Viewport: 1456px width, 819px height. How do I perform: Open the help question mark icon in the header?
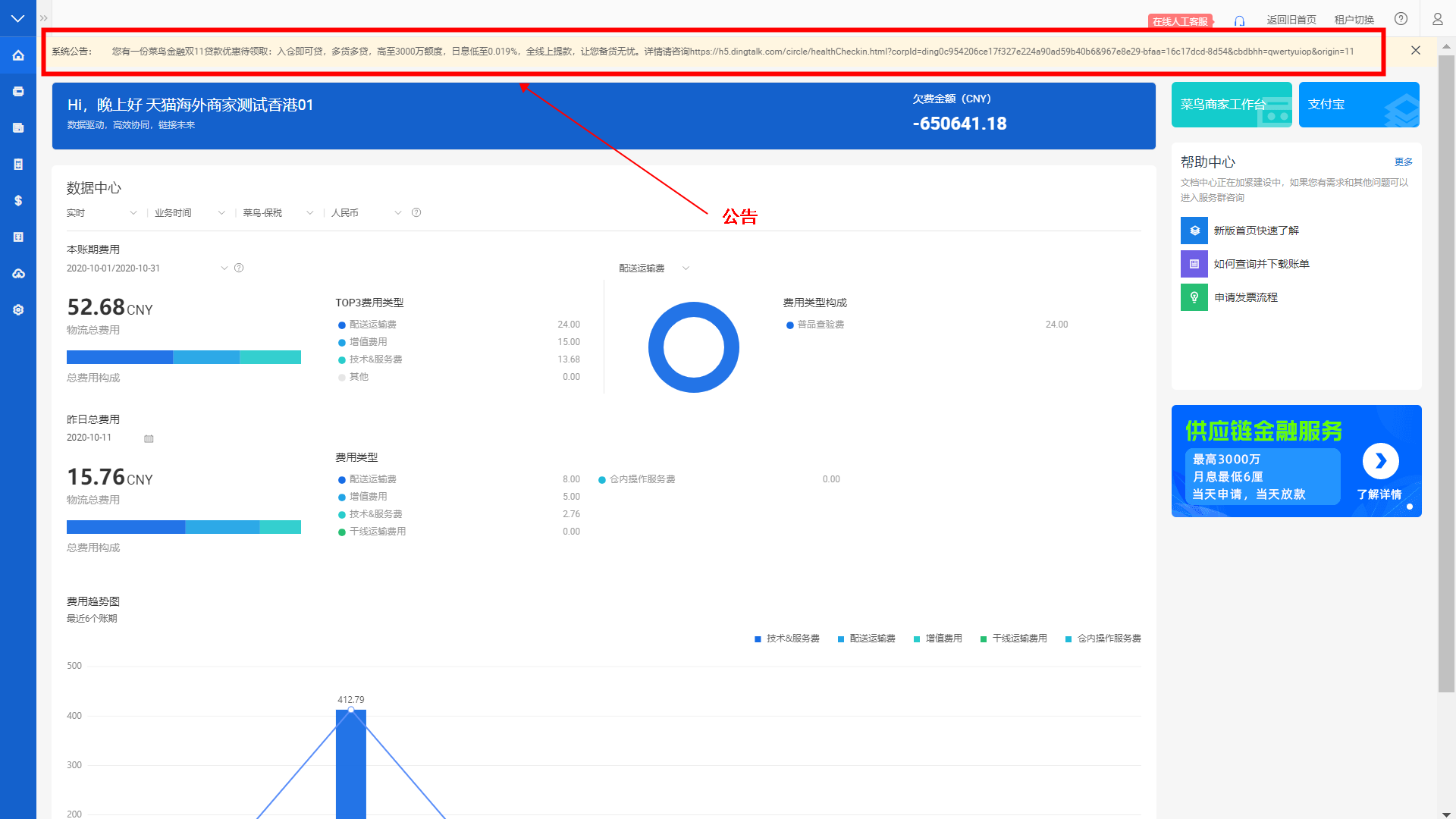[x=1401, y=19]
